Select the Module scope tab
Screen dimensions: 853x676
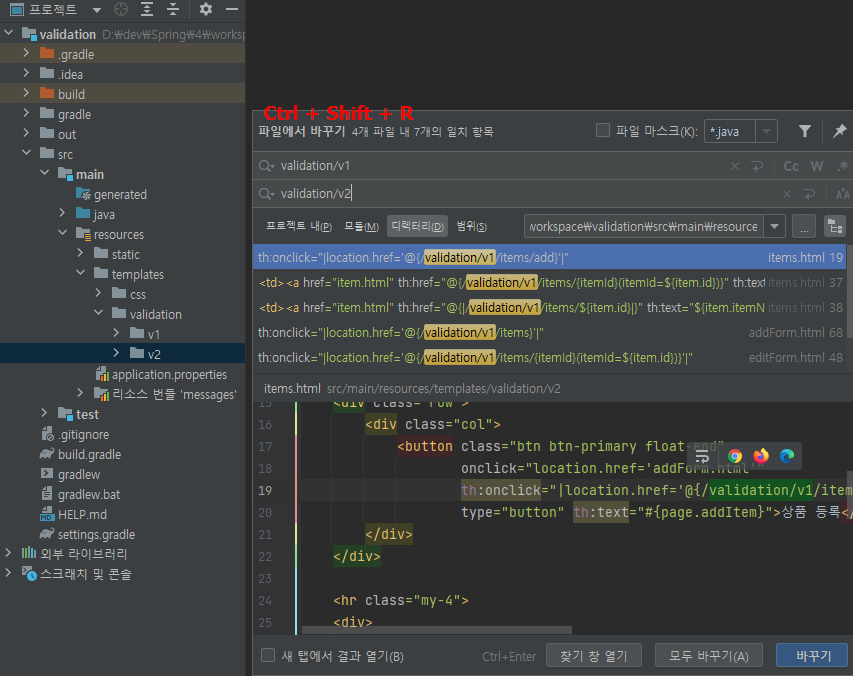(x=361, y=226)
